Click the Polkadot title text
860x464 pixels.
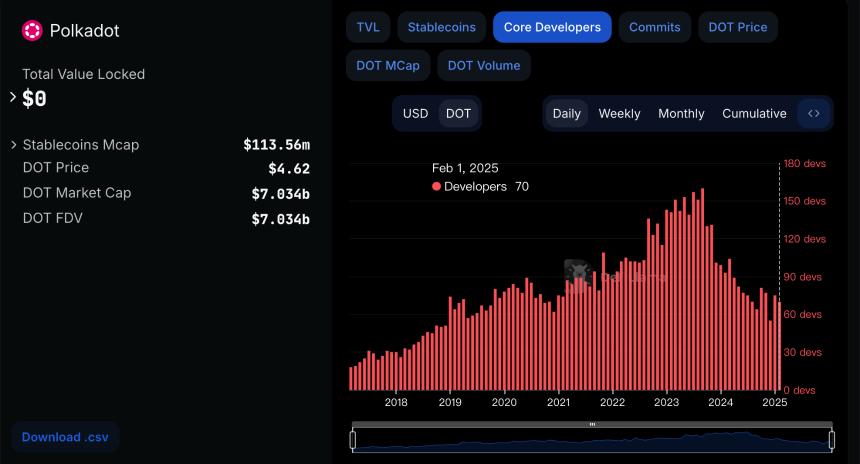84,31
